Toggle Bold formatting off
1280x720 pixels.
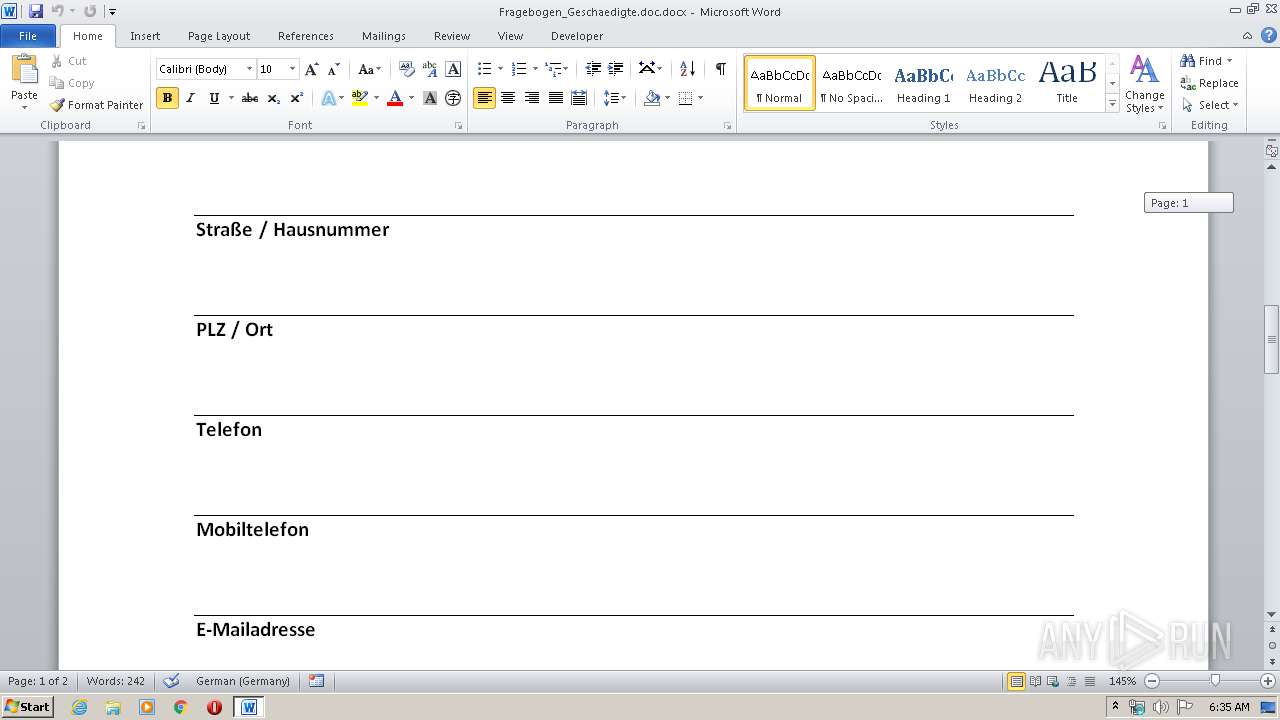(x=167, y=98)
